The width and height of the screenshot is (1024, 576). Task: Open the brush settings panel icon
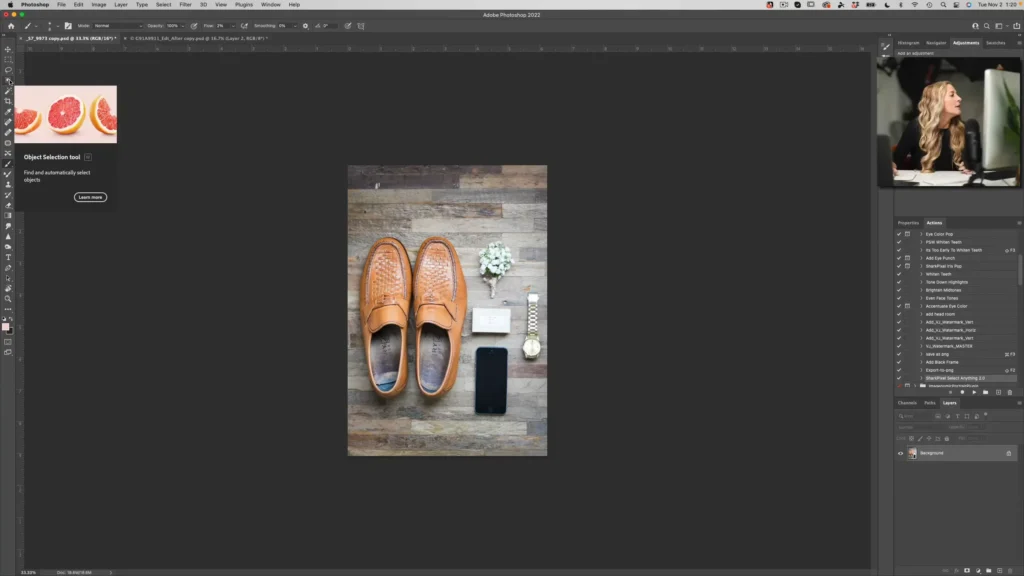pos(68,26)
